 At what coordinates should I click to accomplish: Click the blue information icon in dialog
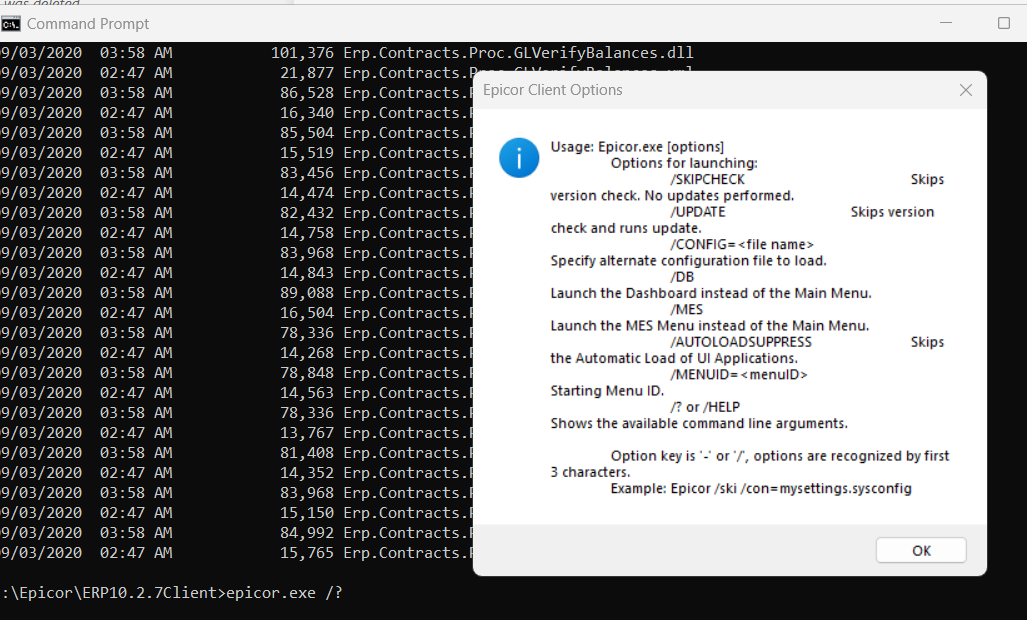coord(519,158)
